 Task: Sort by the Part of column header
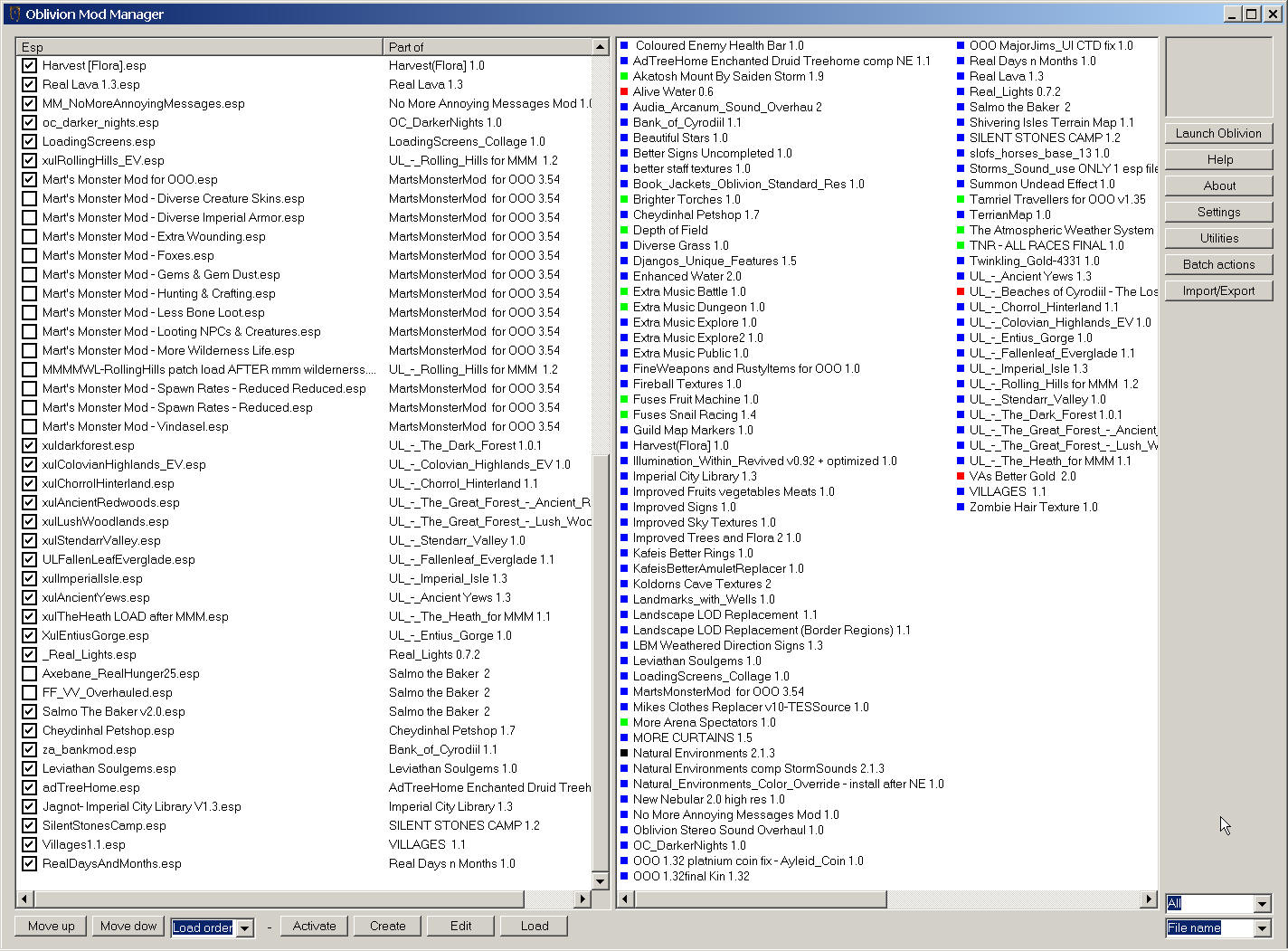(488, 46)
